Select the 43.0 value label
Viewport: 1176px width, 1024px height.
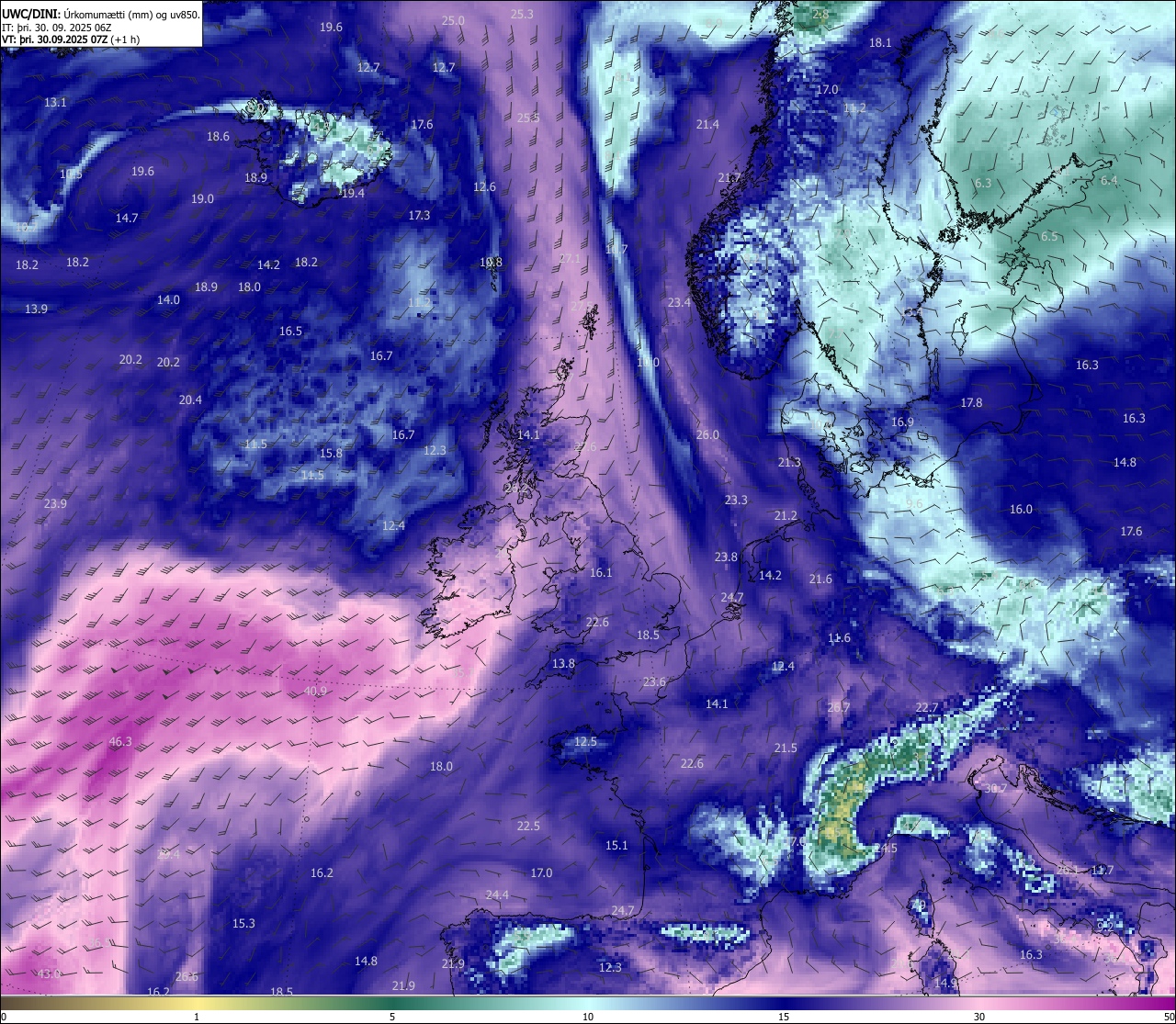pos(50,973)
